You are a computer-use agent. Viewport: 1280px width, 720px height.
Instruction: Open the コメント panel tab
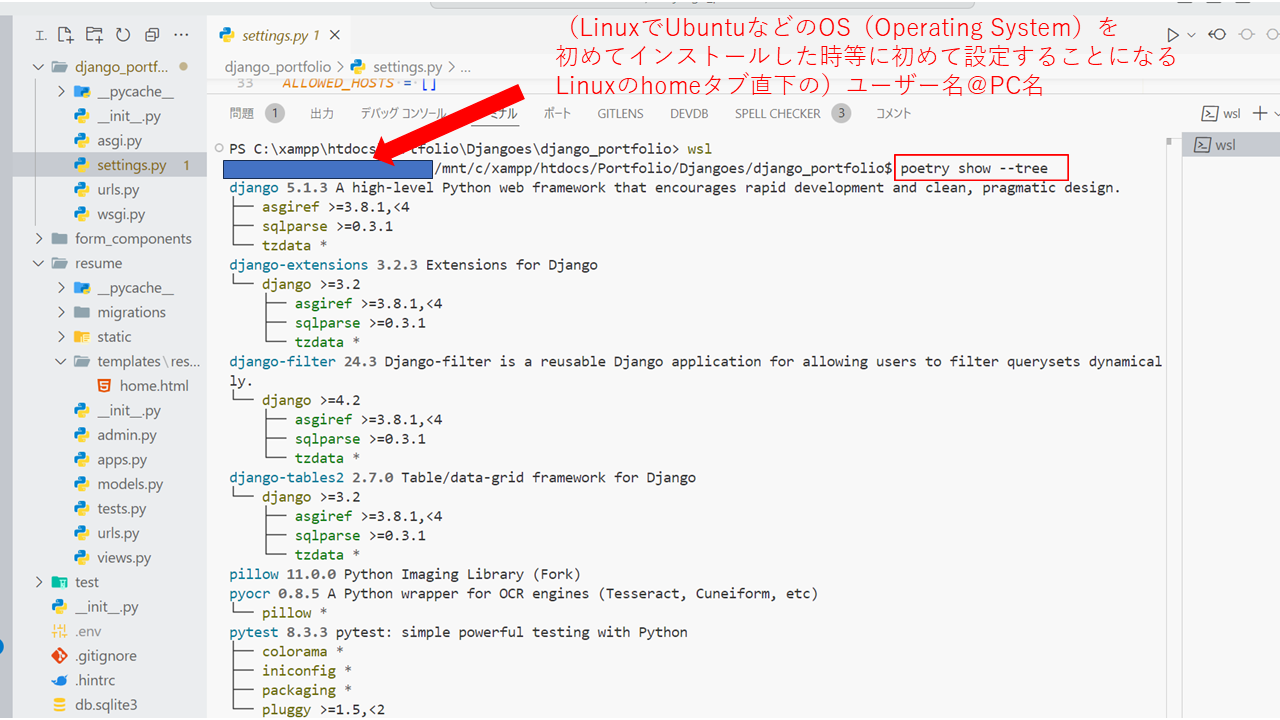894,113
